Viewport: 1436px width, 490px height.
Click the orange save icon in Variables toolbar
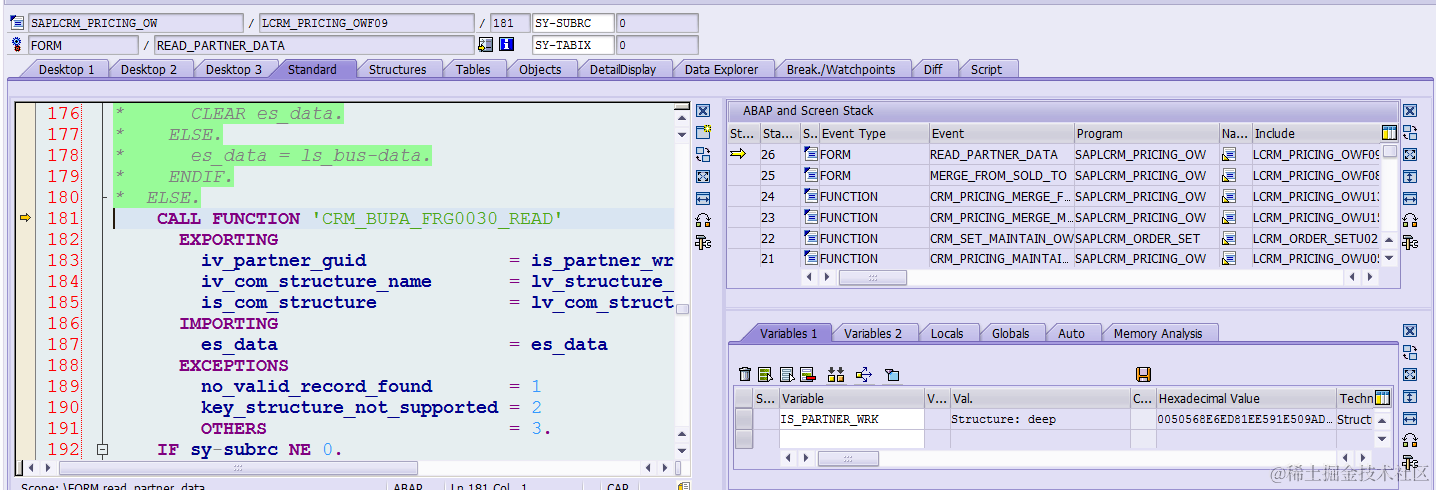[1144, 374]
